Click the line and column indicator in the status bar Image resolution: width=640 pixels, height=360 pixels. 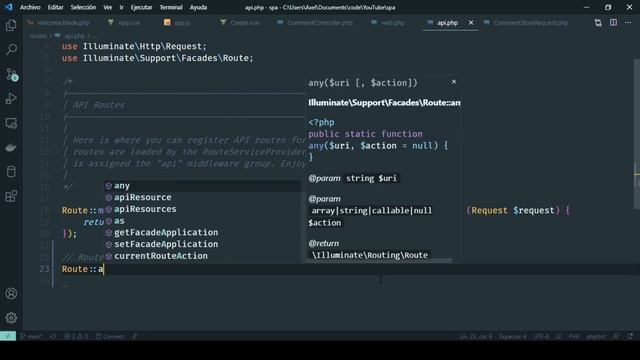pos(476,336)
